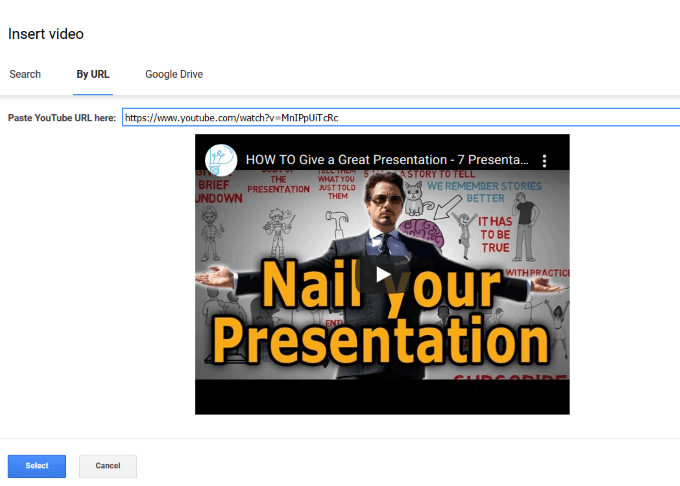
Task: Switch to the Search tab
Action: (25, 74)
